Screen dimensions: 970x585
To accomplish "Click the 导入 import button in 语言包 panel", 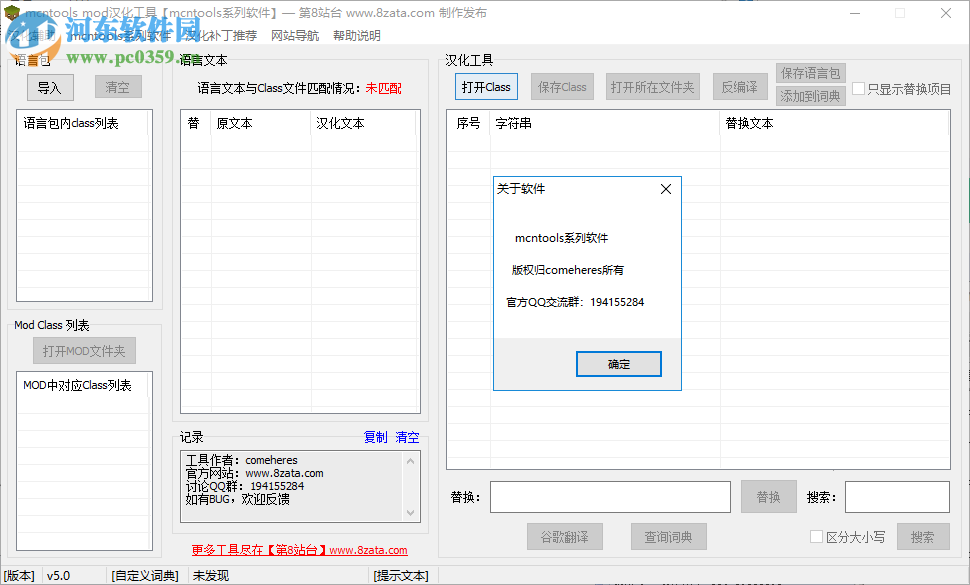I will [49, 87].
